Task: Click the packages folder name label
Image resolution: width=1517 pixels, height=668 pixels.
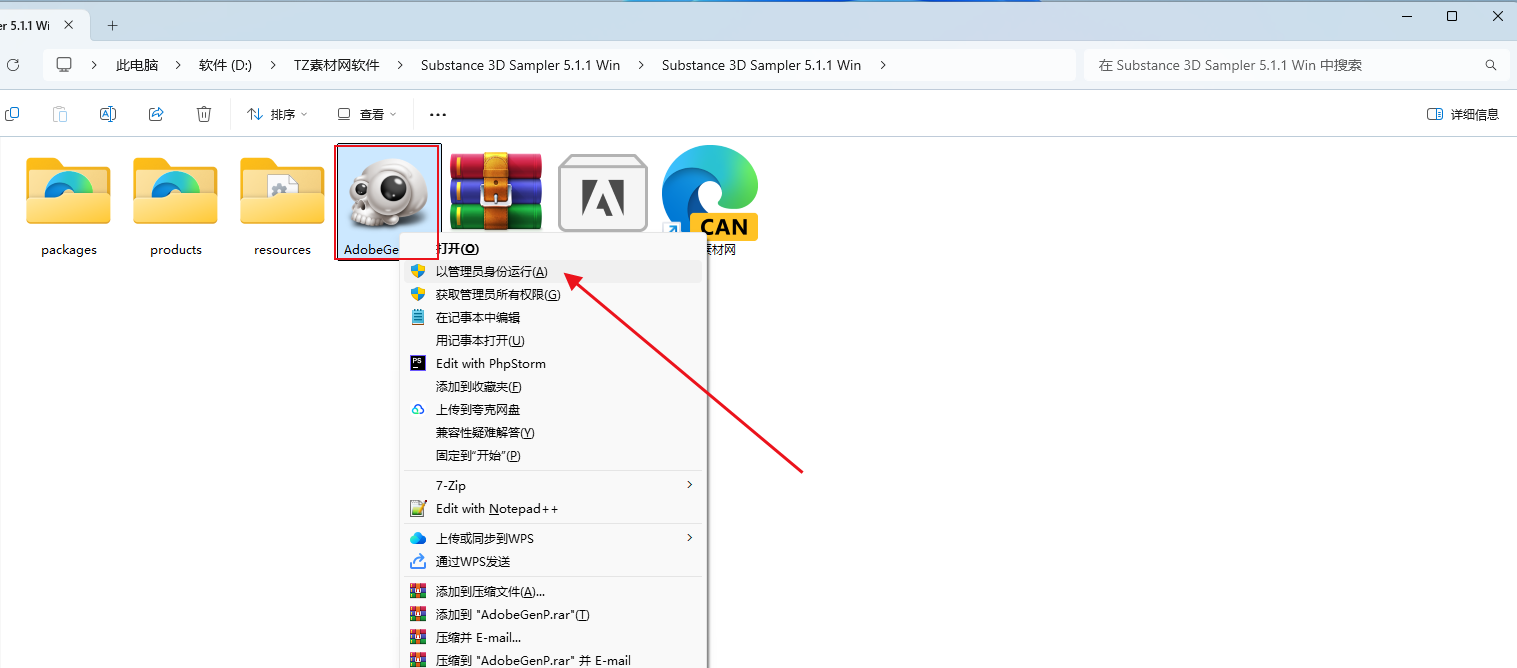Action: (x=69, y=250)
